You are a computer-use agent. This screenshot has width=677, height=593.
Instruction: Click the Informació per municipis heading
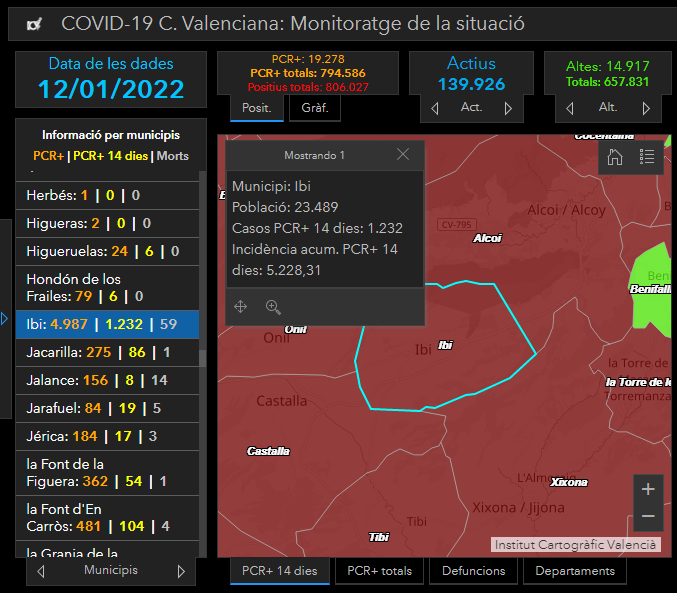tap(111, 135)
